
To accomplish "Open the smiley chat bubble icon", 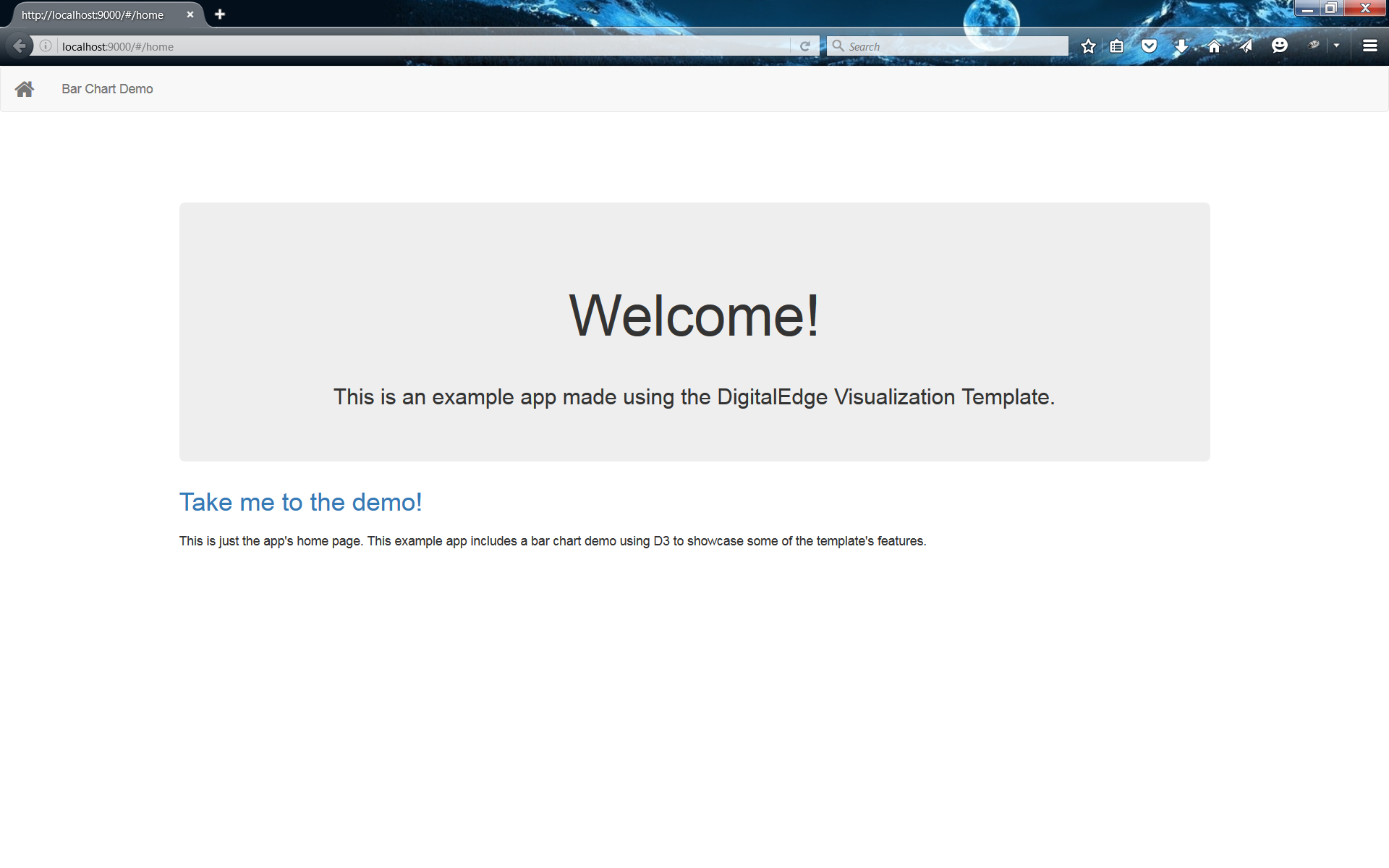I will (x=1279, y=46).
